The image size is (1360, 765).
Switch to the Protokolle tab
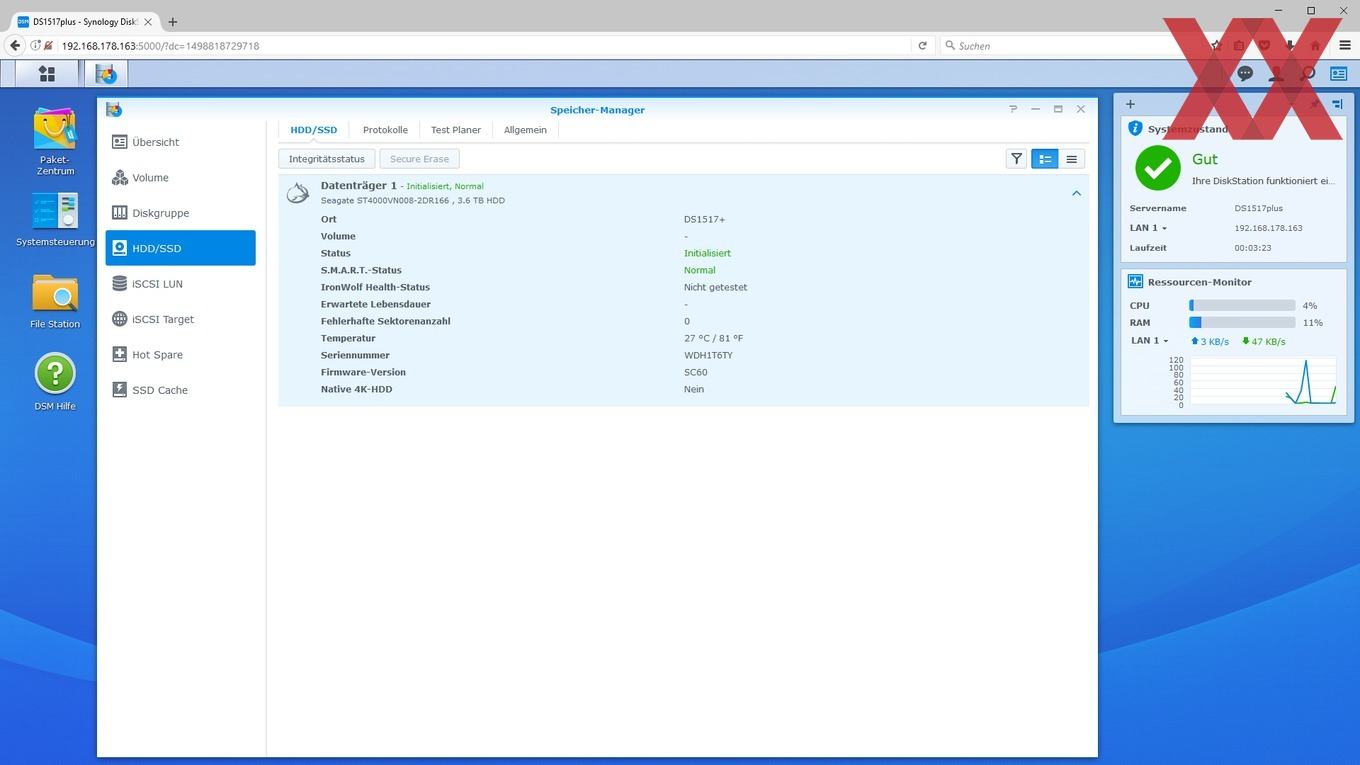(385, 130)
